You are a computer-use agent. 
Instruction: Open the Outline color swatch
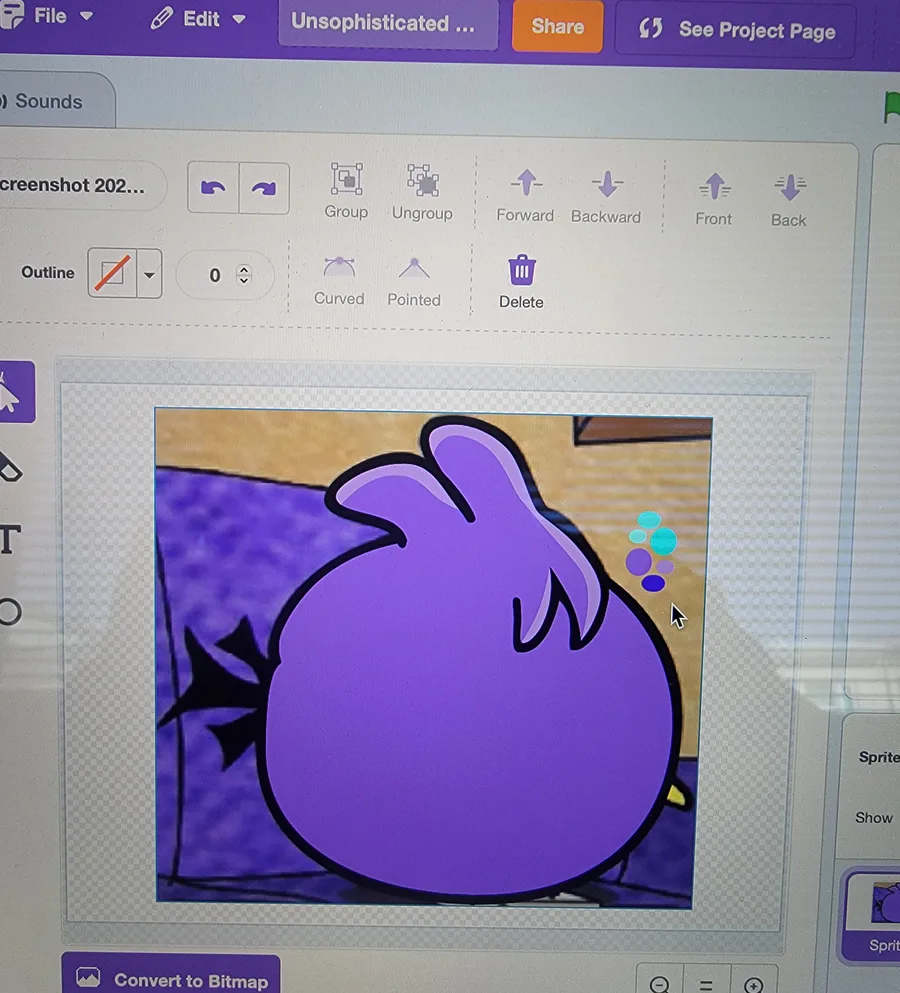click(113, 273)
